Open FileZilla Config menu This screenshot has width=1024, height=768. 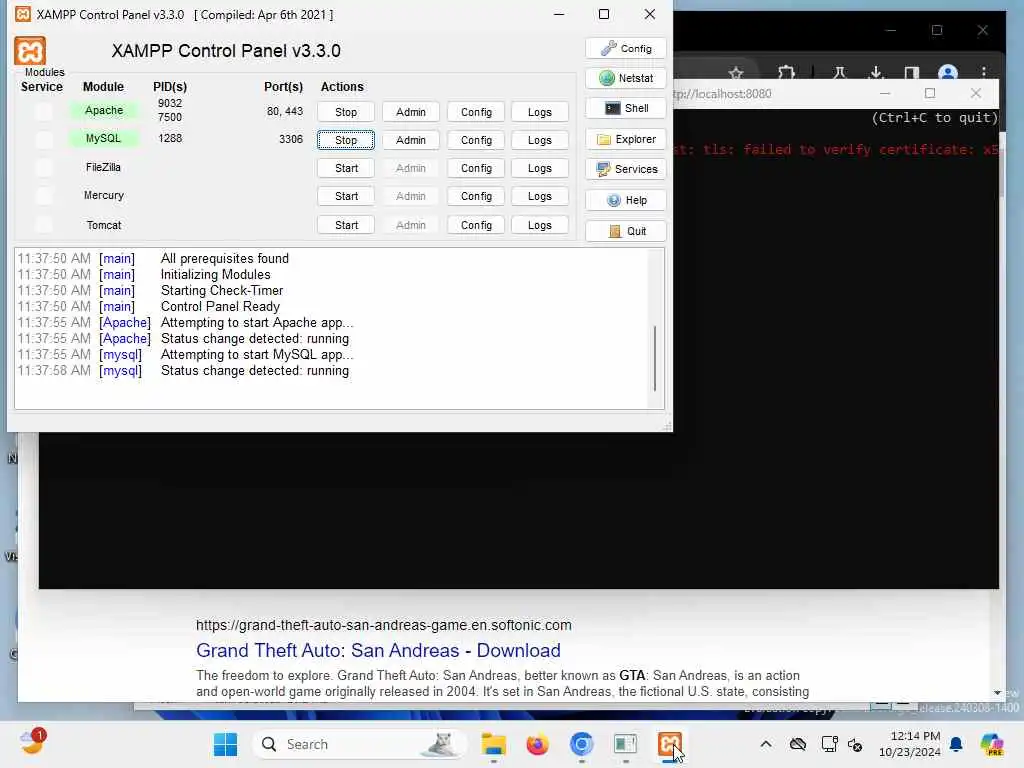(x=476, y=168)
